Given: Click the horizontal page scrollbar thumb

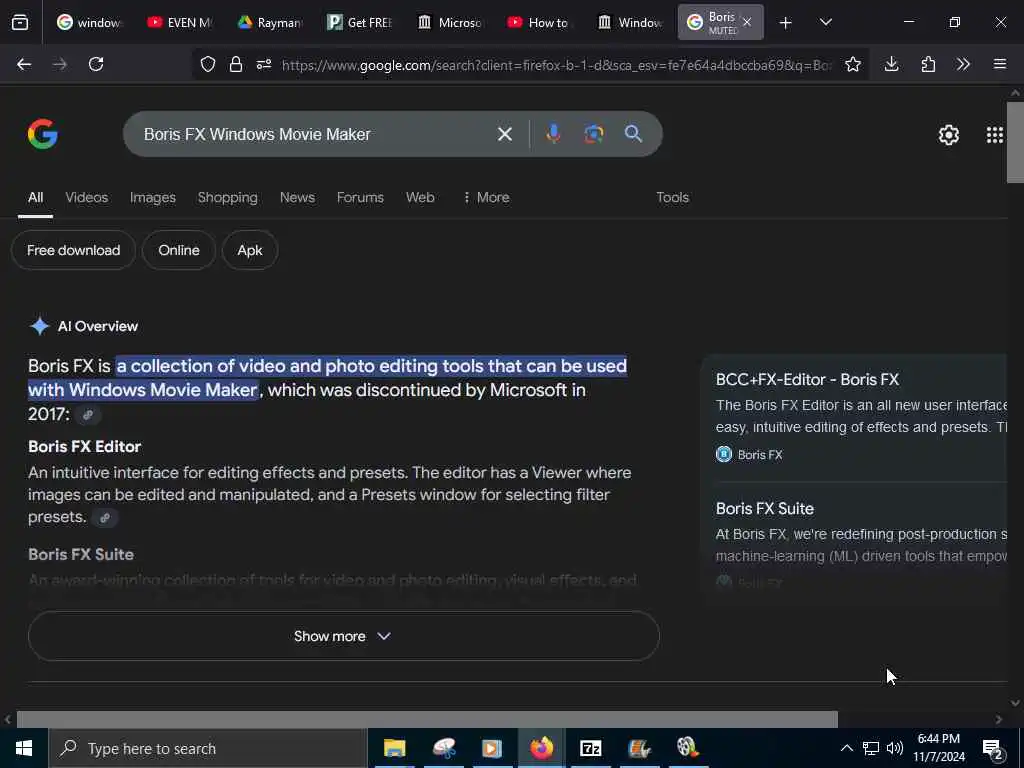Looking at the screenshot, I should coord(427,719).
